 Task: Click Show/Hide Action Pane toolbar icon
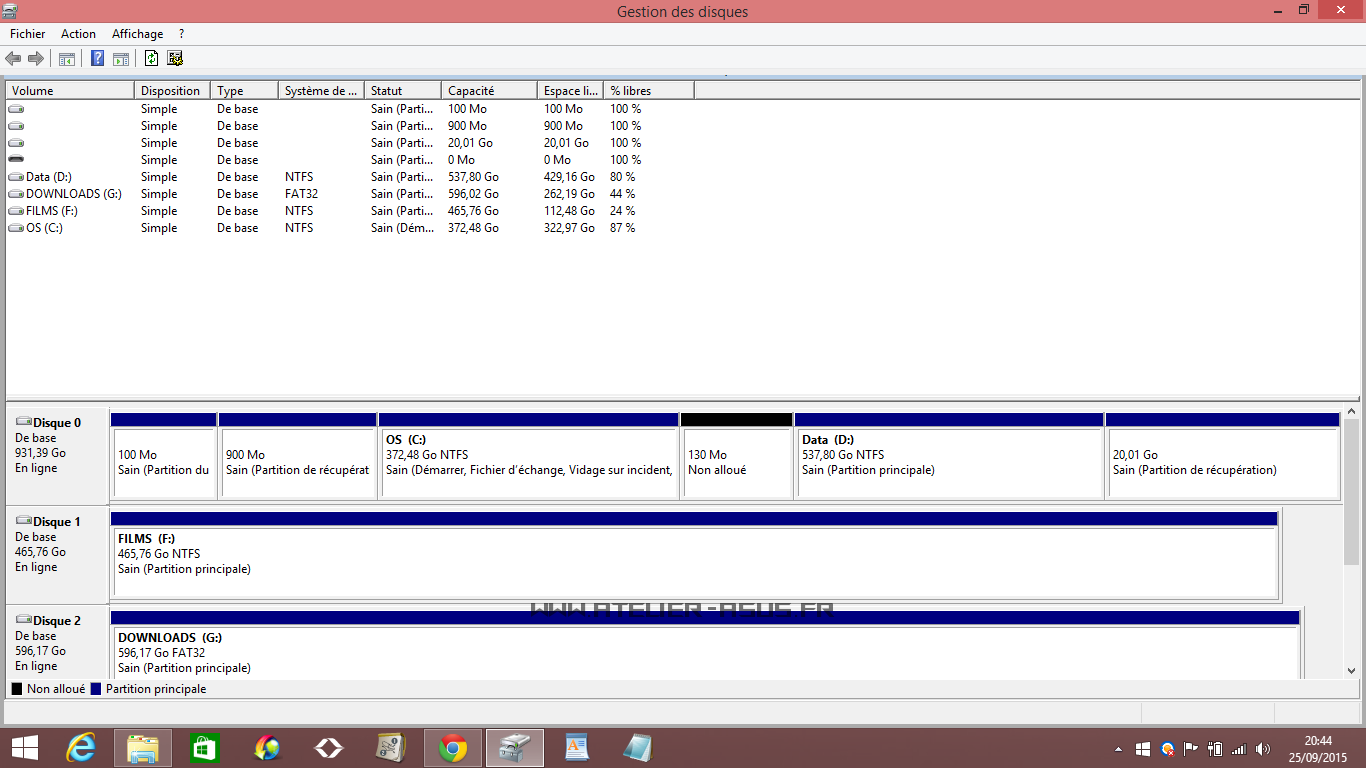point(121,59)
